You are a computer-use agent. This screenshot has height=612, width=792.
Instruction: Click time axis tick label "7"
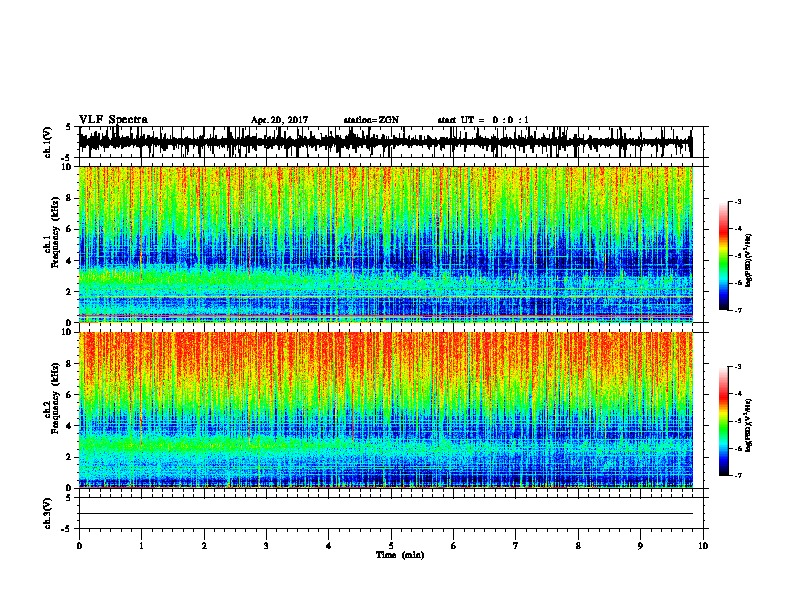pos(516,546)
